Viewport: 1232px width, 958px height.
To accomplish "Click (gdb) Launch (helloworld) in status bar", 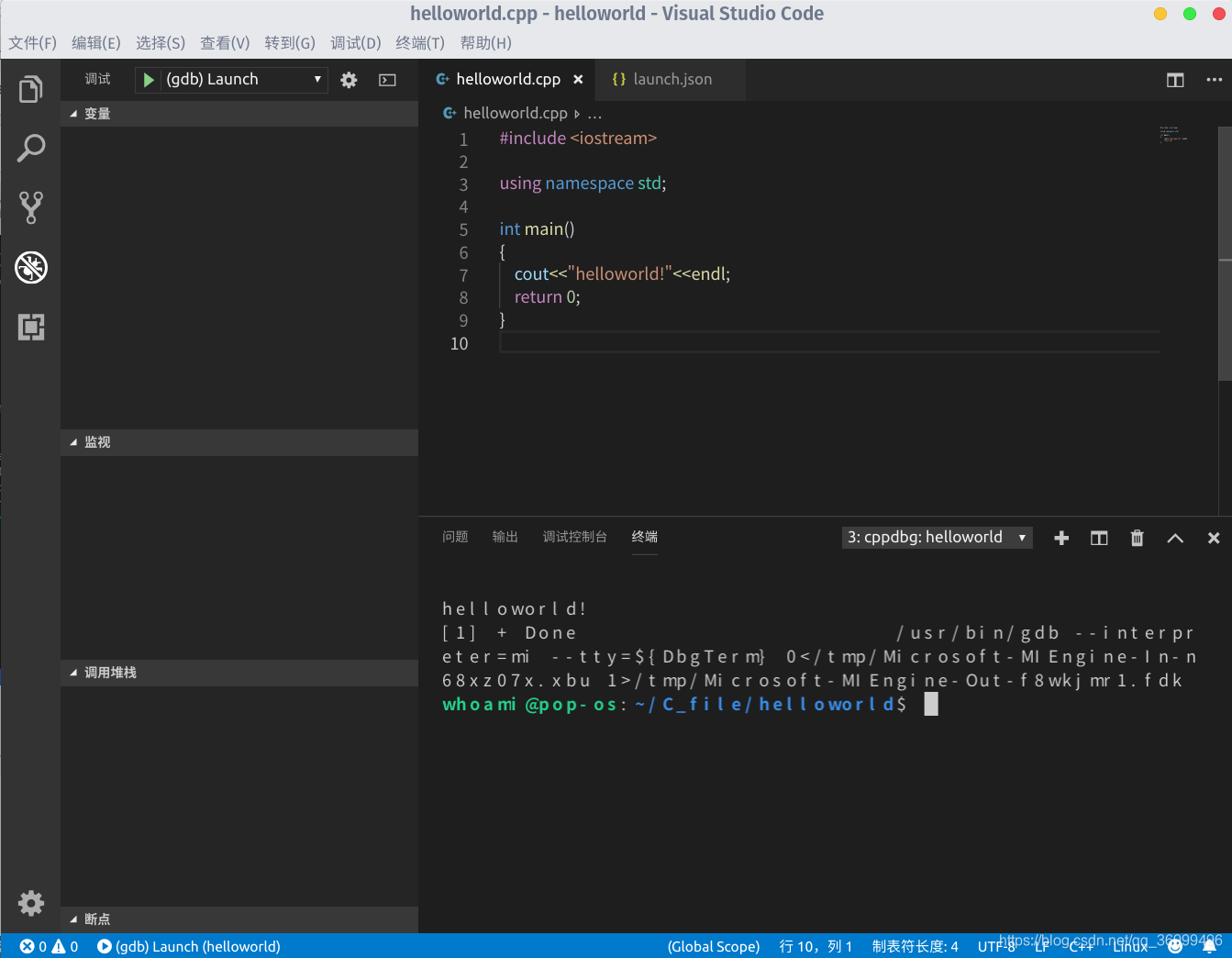I will [x=189, y=946].
